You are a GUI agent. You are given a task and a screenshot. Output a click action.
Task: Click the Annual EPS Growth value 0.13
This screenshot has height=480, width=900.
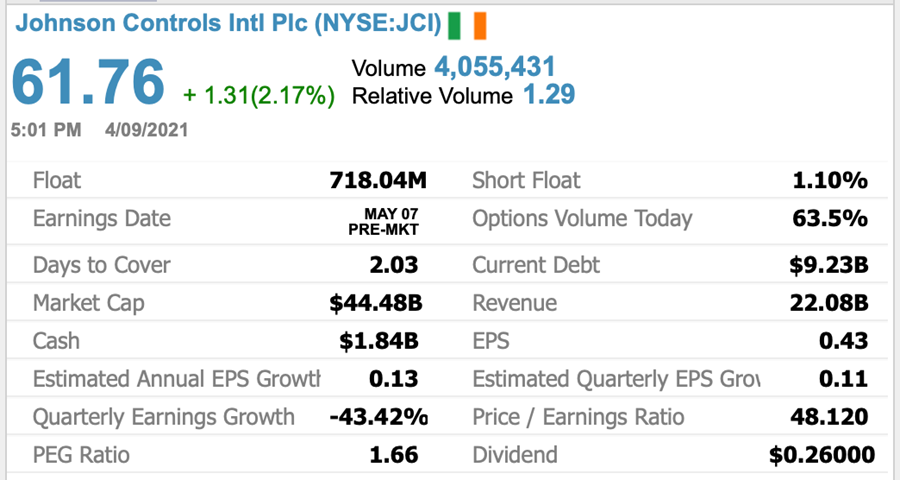point(394,379)
